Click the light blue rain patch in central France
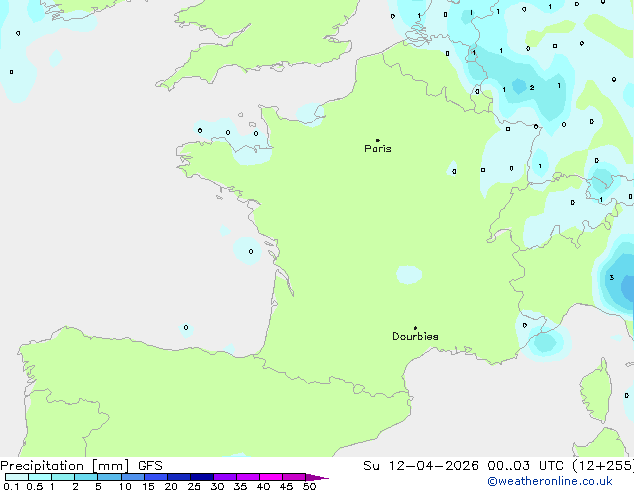Viewport: 634px width, 490px height. pos(408,274)
